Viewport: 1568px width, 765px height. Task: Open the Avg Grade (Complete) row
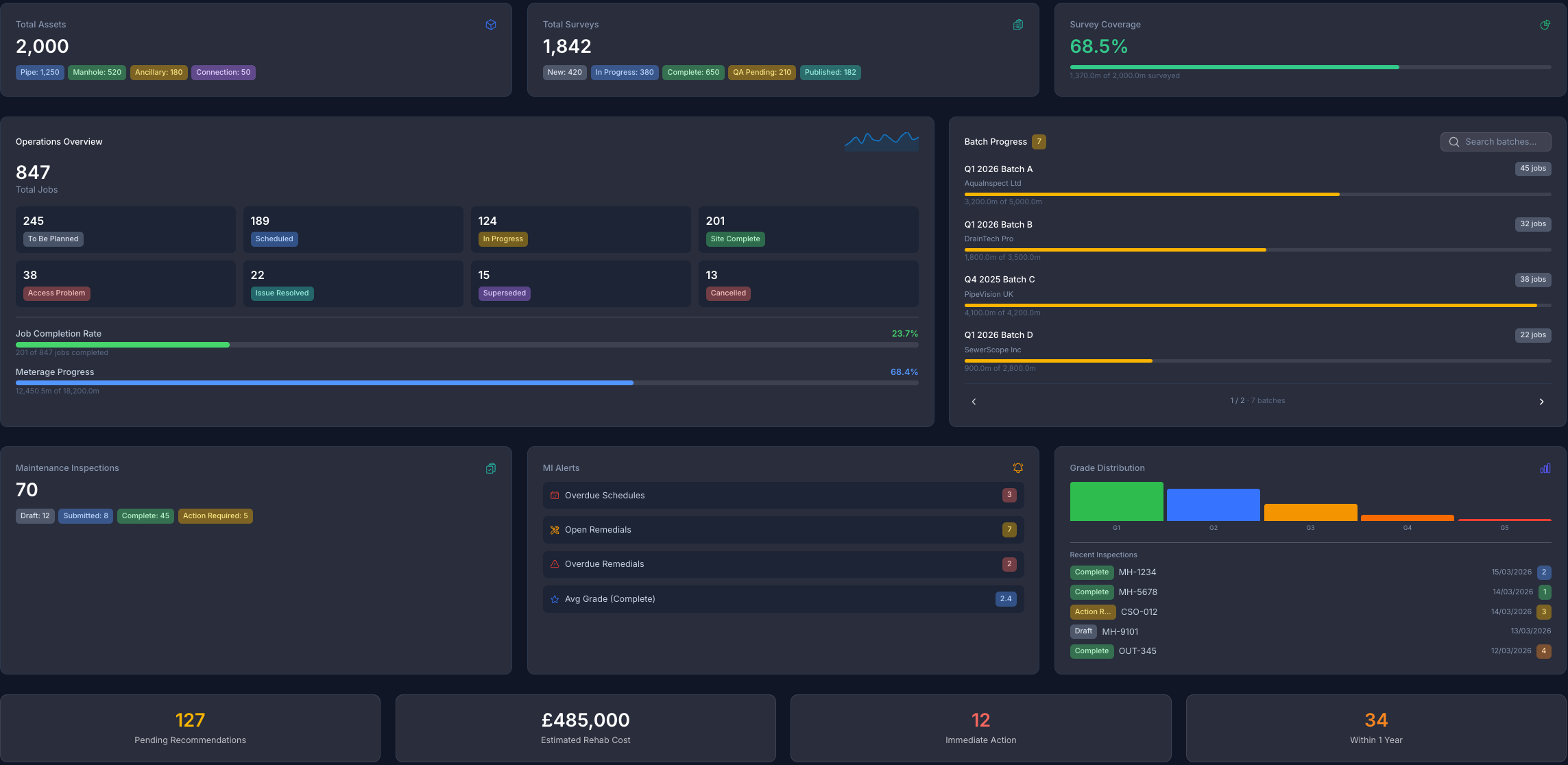(x=783, y=599)
